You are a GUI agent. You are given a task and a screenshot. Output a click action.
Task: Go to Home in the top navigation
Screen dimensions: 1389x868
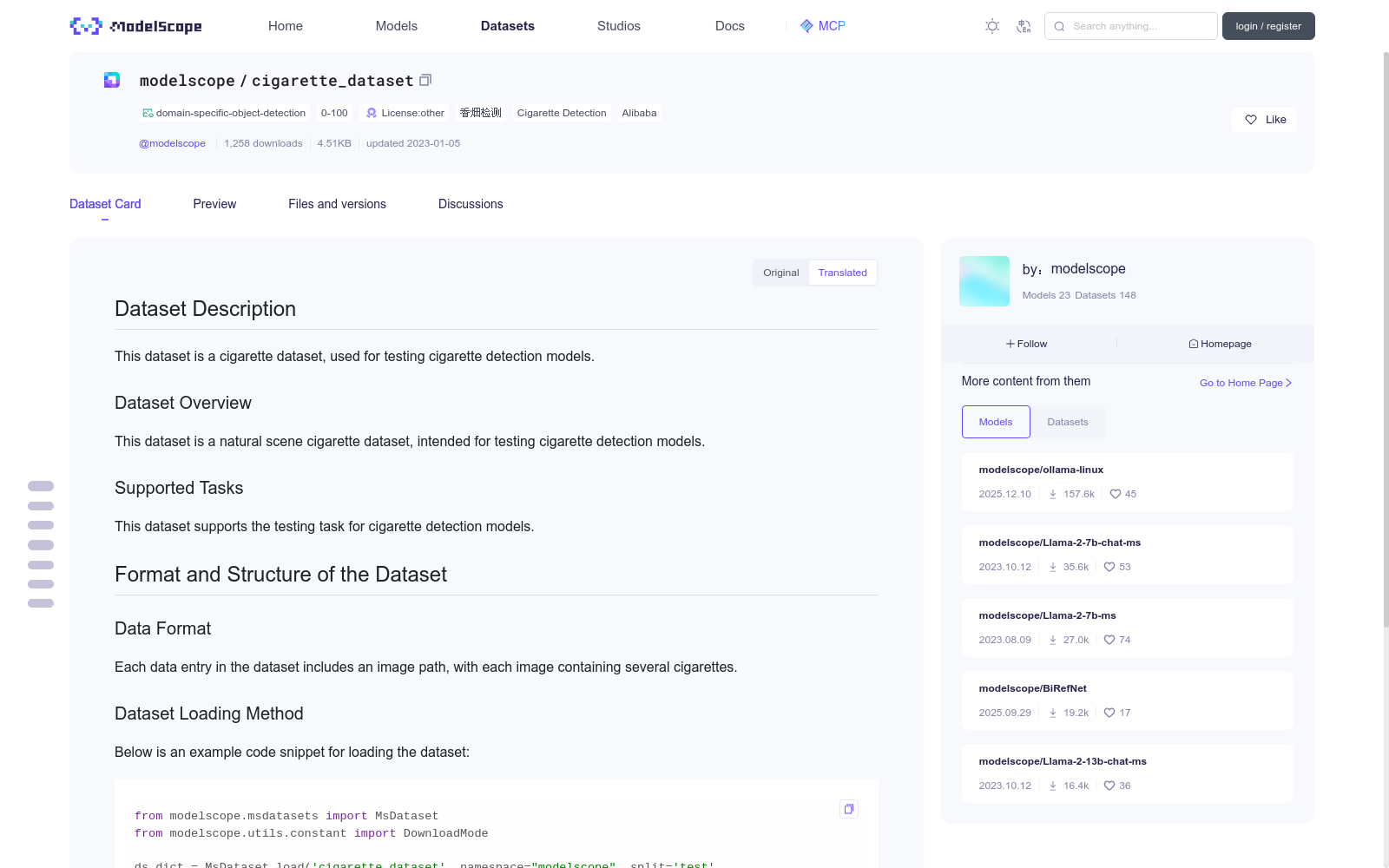(286, 26)
